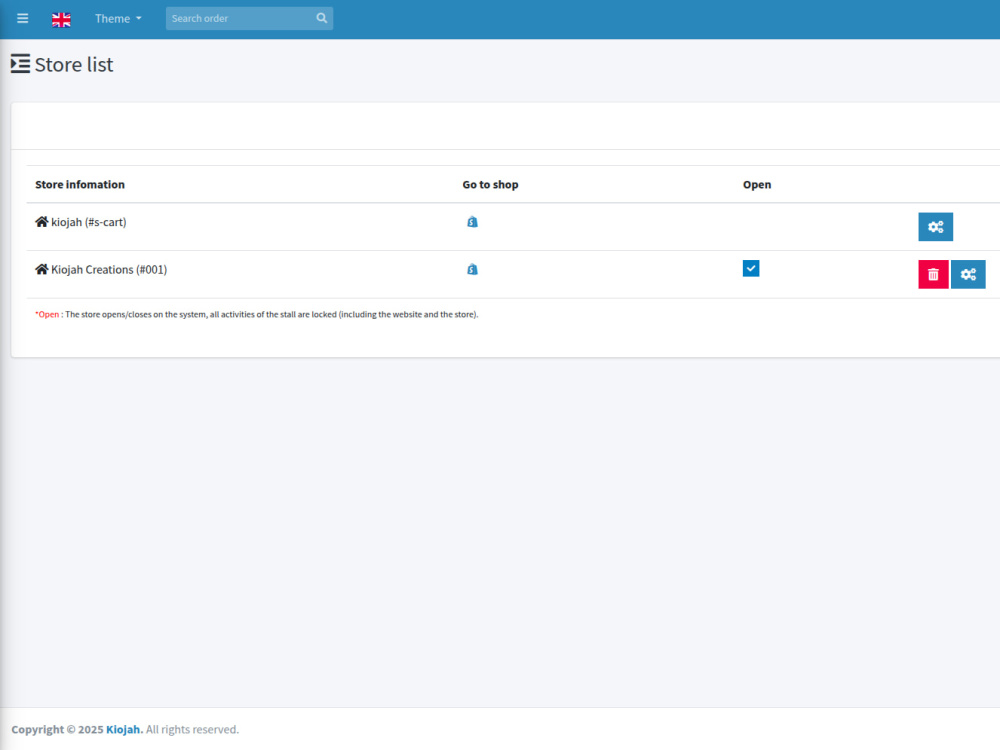
Task: Select the text Kiojah Creations (#001)
Action: 109,270
